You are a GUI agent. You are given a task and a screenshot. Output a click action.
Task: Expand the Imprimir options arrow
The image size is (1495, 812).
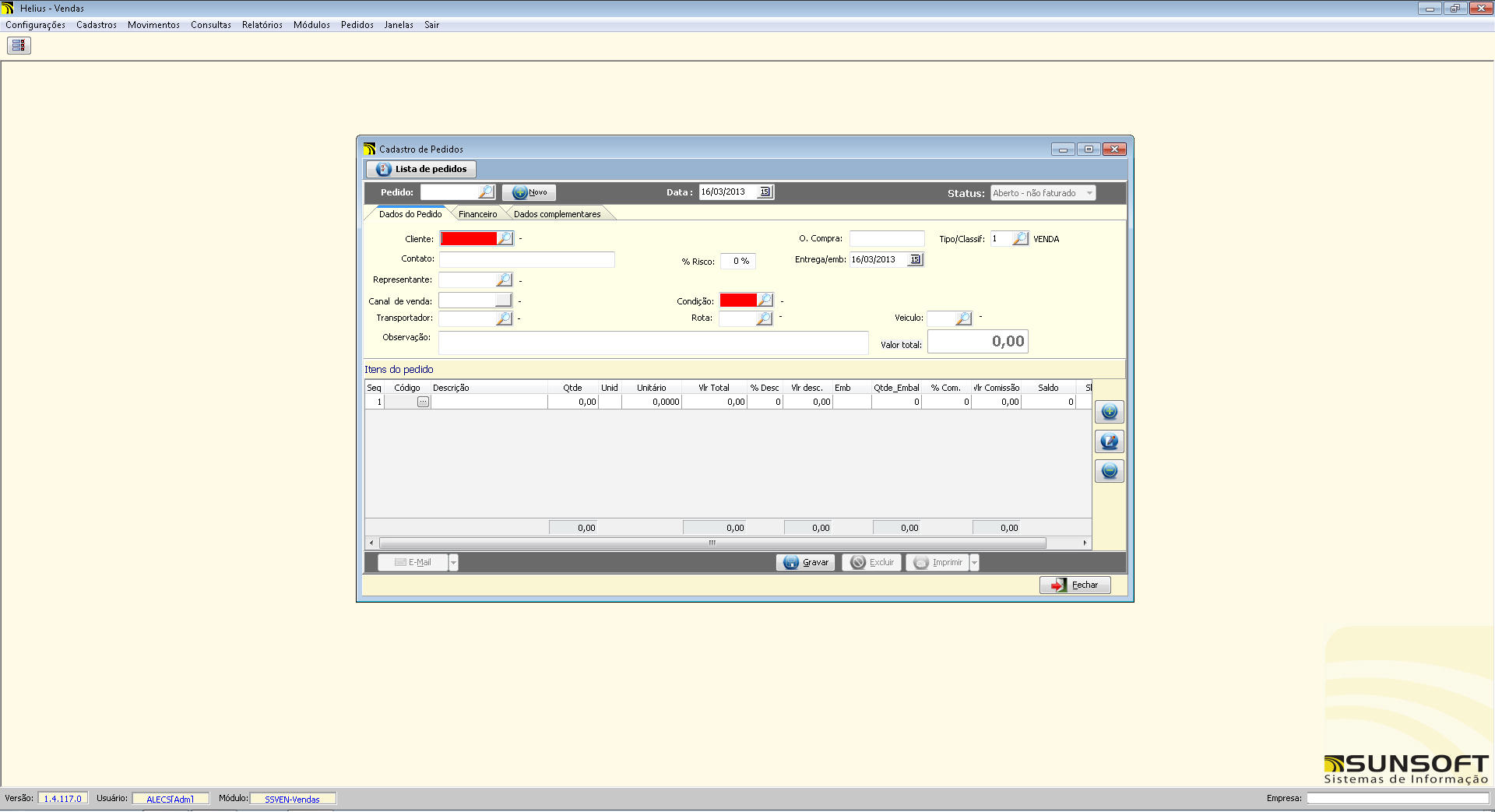pyautogui.click(x=974, y=563)
